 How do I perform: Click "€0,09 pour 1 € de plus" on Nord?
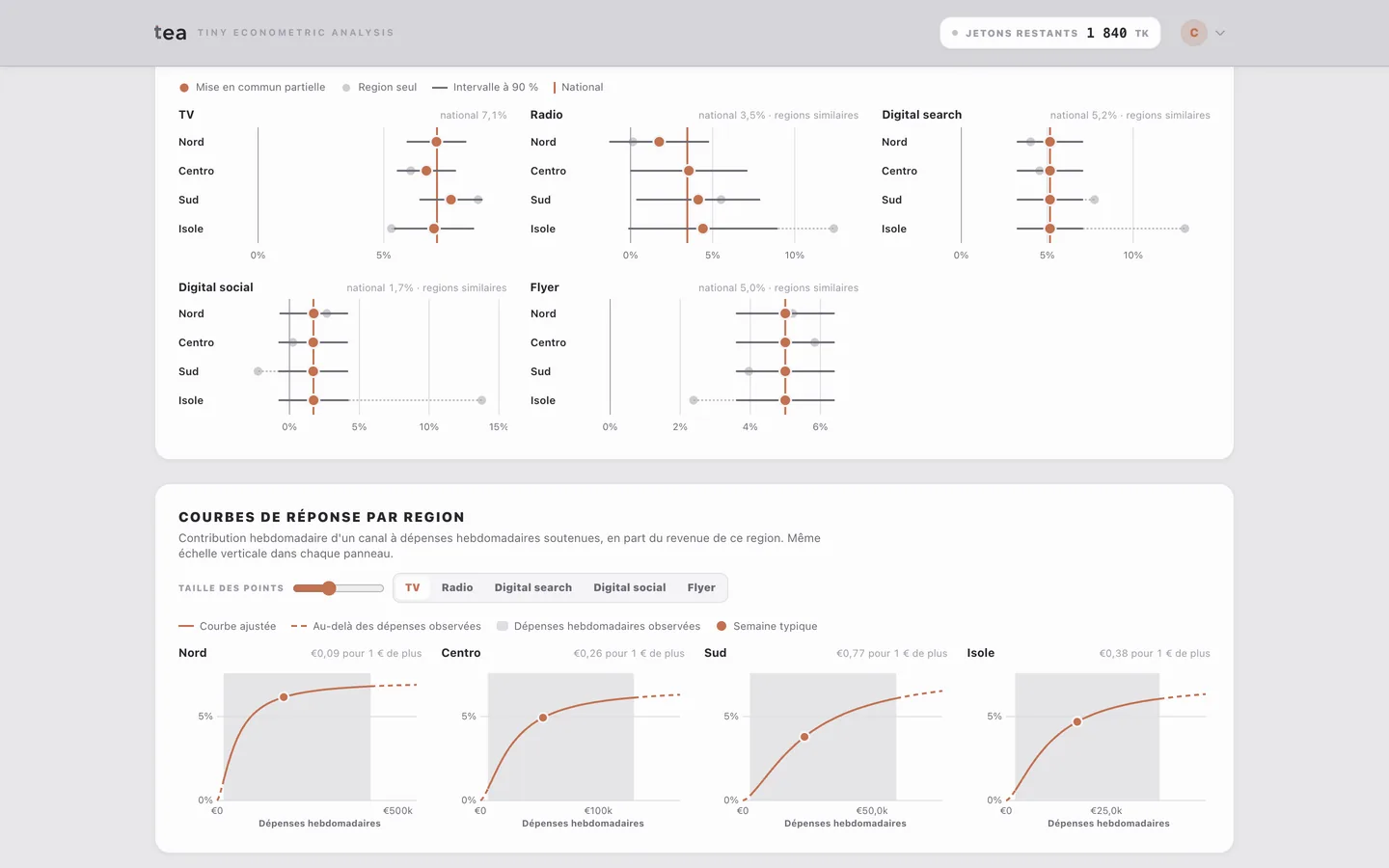coord(367,653)
